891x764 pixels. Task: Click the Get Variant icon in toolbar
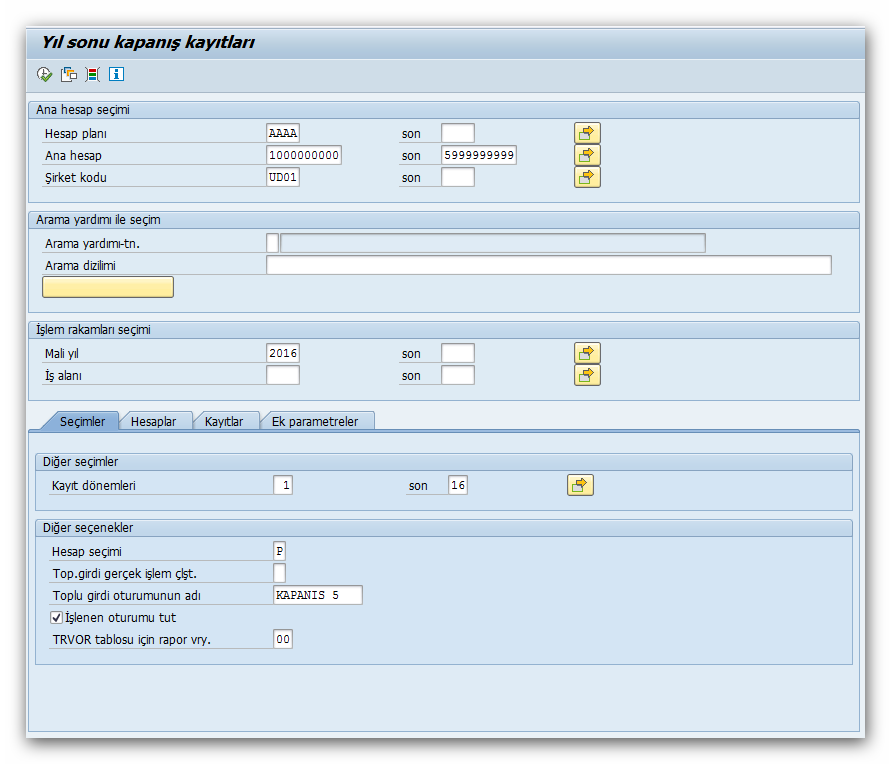[x=69, y=74]
